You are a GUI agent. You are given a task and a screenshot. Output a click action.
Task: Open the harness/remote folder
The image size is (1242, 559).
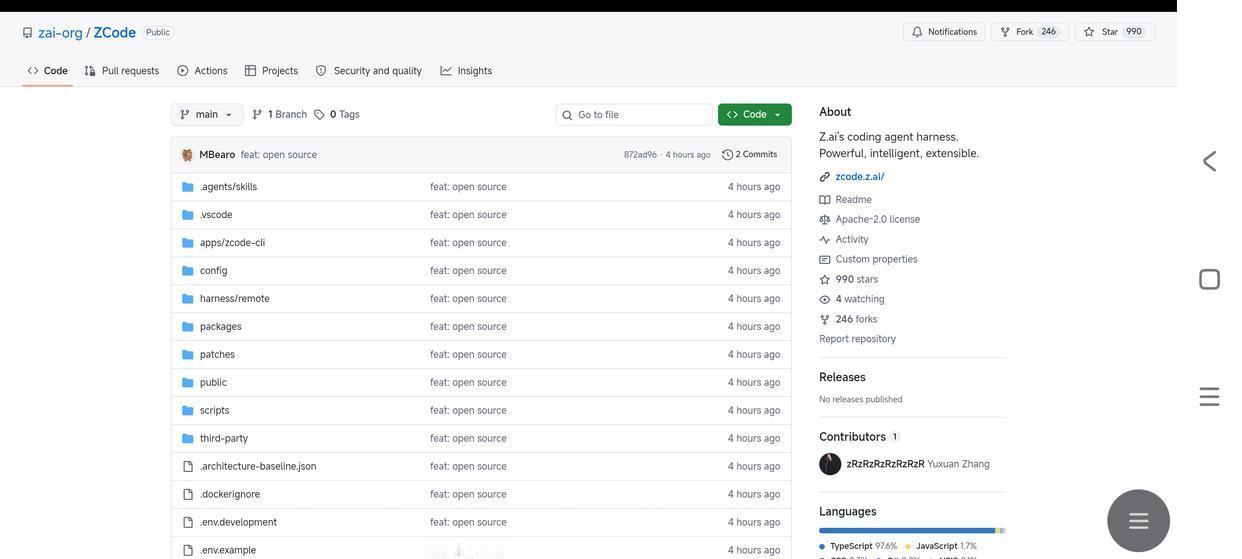[x=234, y=299]
